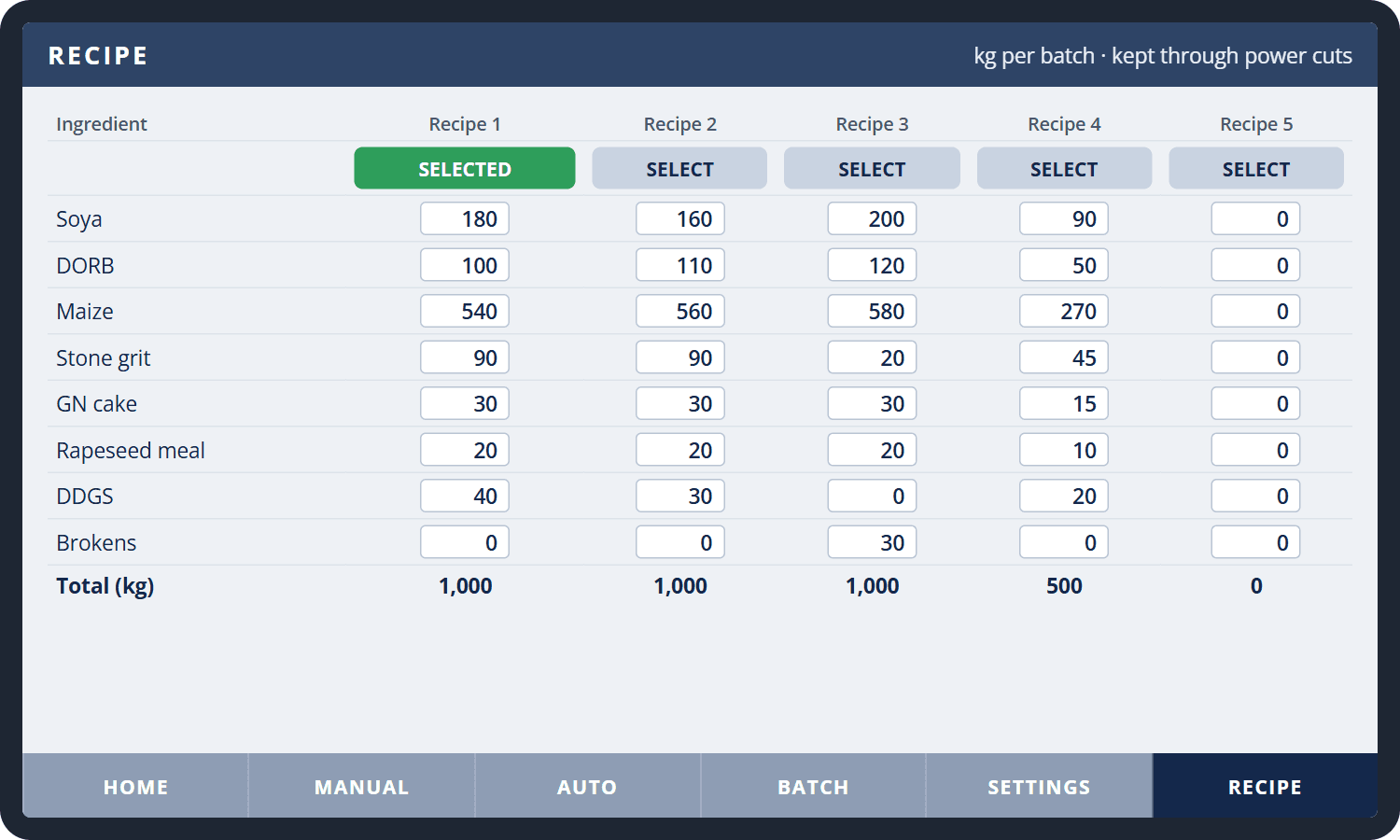Screen dimensions: 1400x840
Task: Select Recipe 5 for batching
Action: coord(1256,168)
